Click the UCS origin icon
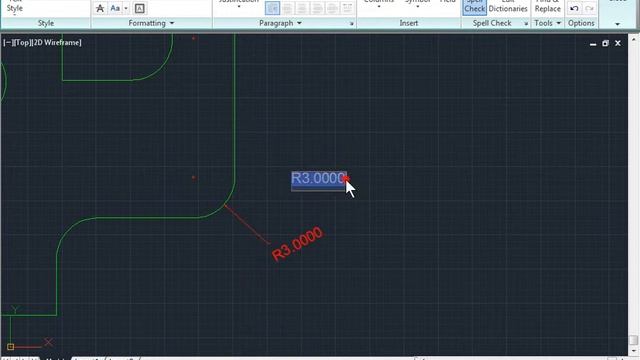Image resolution: width=640 pixels, height=360 pixels. (x=11, y=347)
